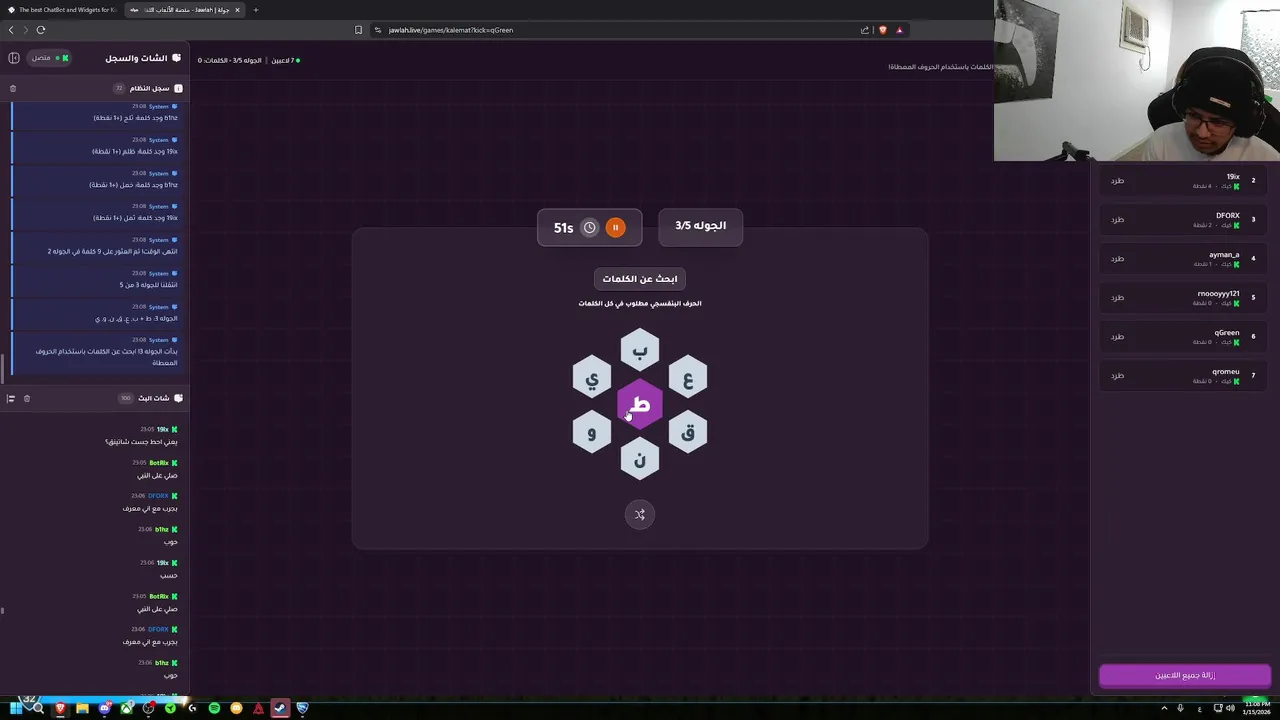1280x720 pixels.
Task: Kick player 19ix with طرد
Action: (1118, 181)
